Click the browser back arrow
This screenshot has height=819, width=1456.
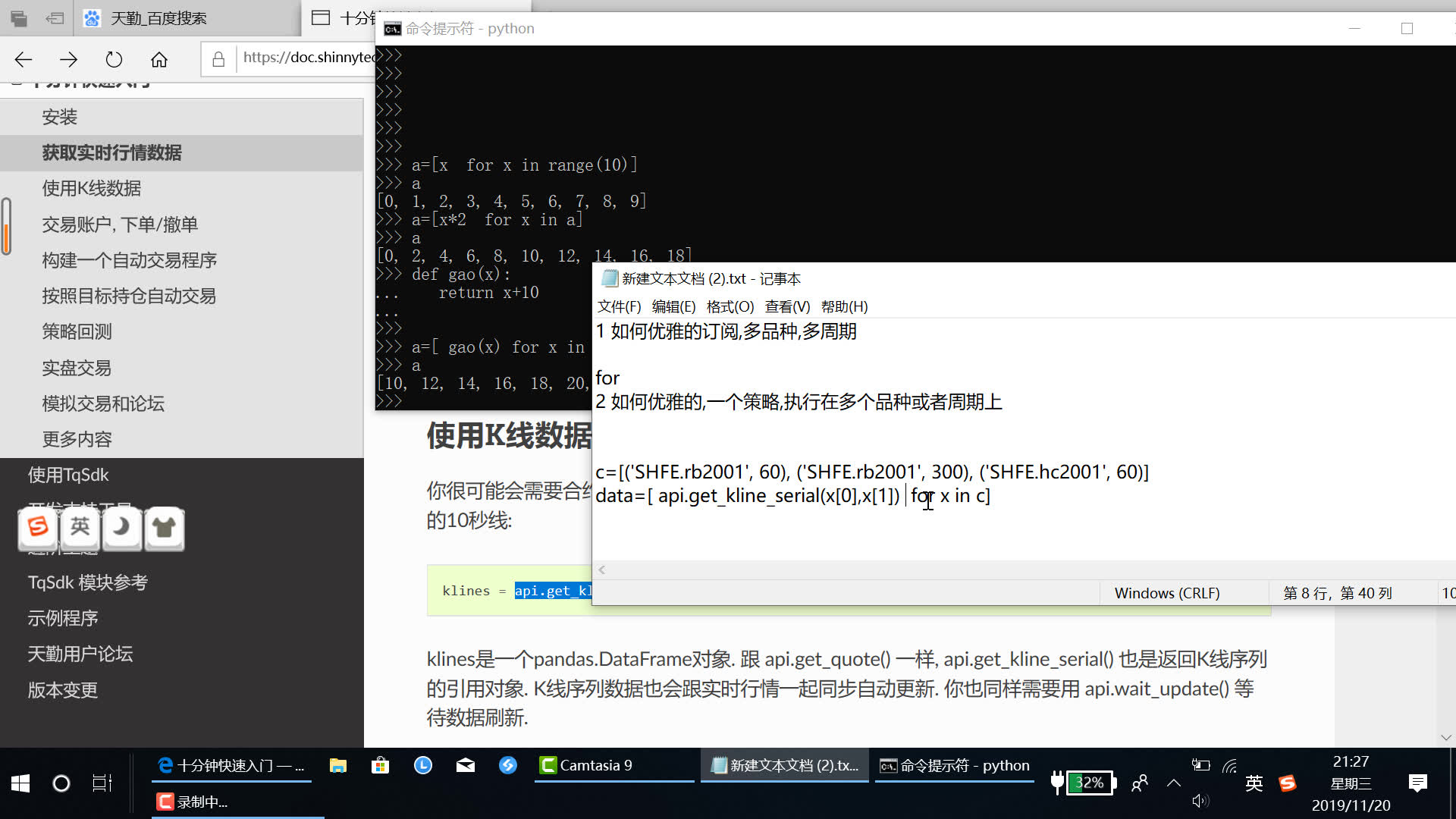coord(24,59)
